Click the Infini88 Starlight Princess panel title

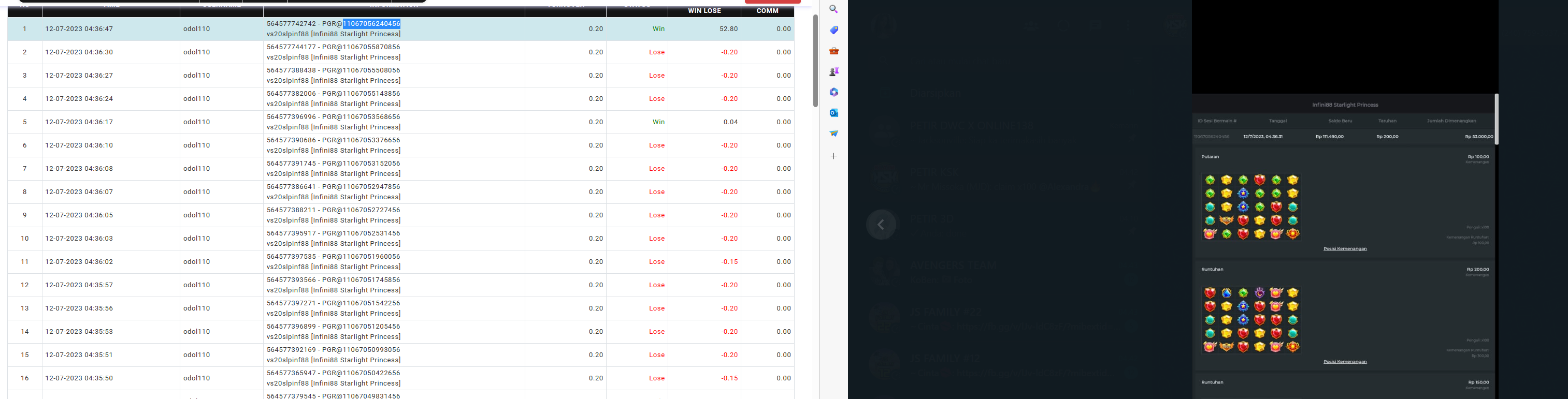point(1345,105)
